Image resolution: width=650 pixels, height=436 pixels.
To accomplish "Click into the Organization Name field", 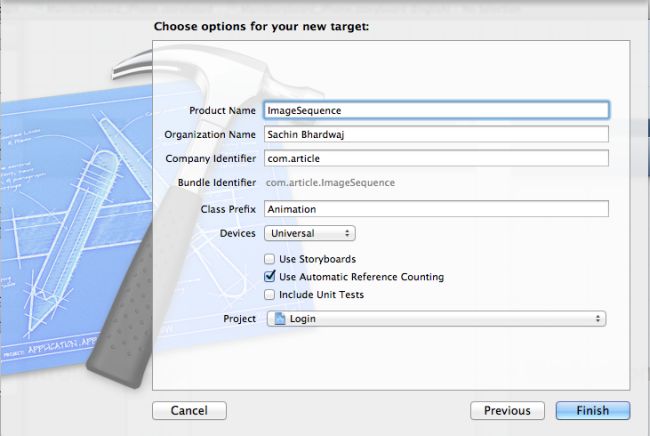I will [436, 134].
